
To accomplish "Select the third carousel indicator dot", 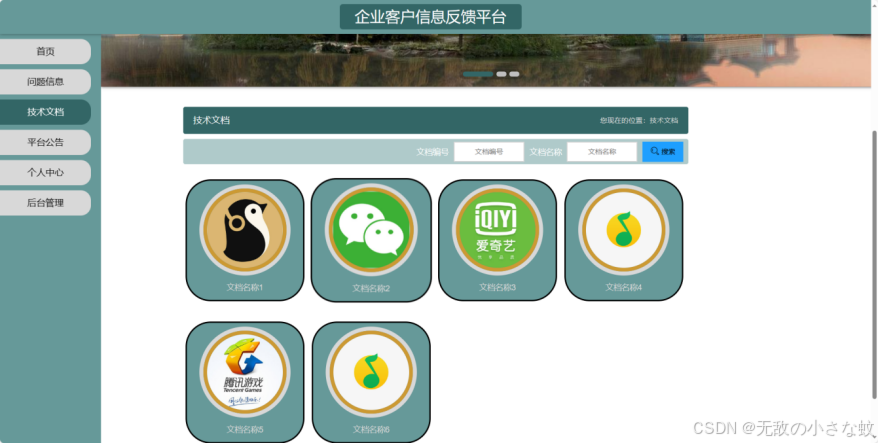I will point(514,74).
